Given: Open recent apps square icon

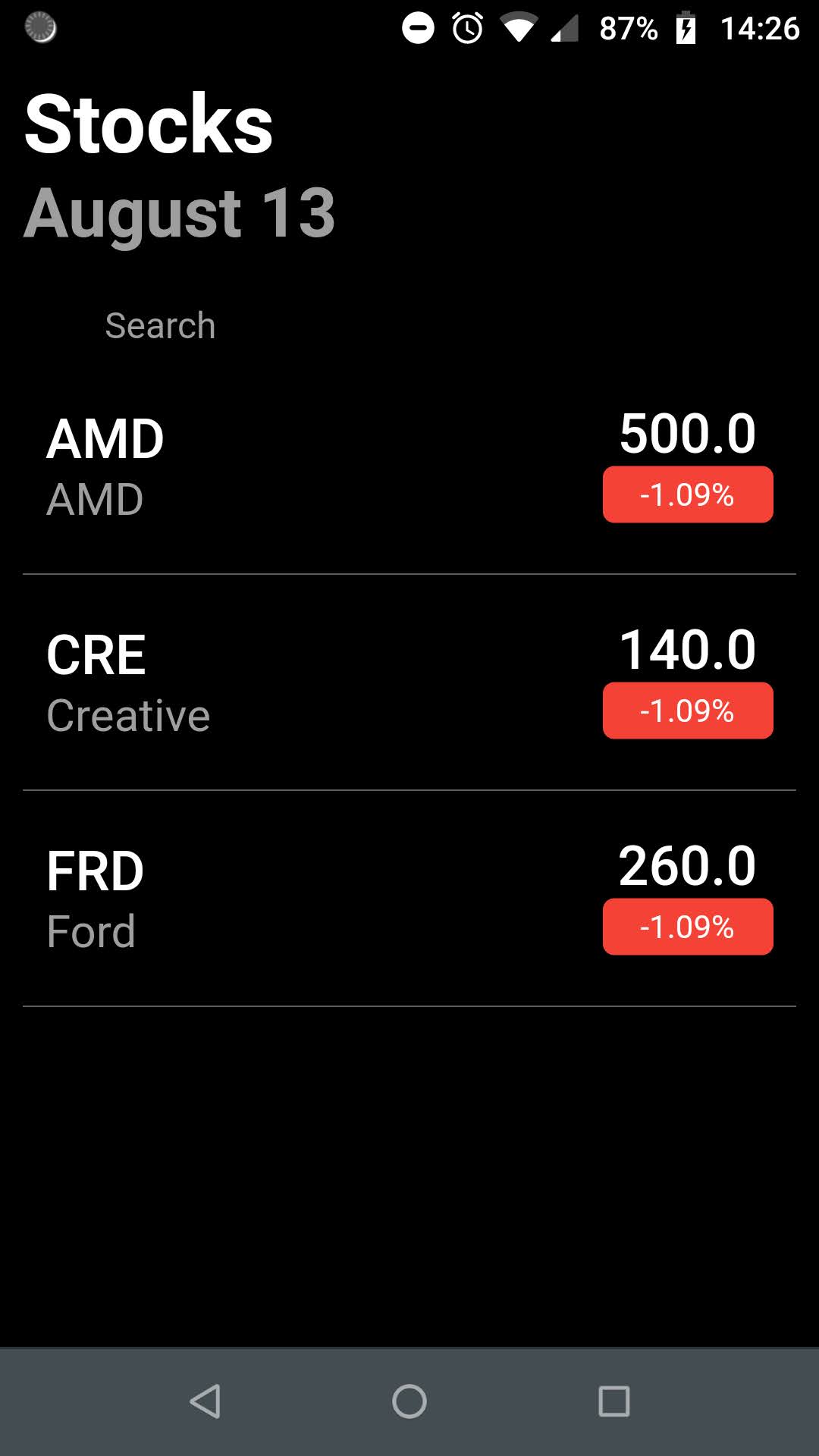Looking at the screenshot, I should [614, 1401].
